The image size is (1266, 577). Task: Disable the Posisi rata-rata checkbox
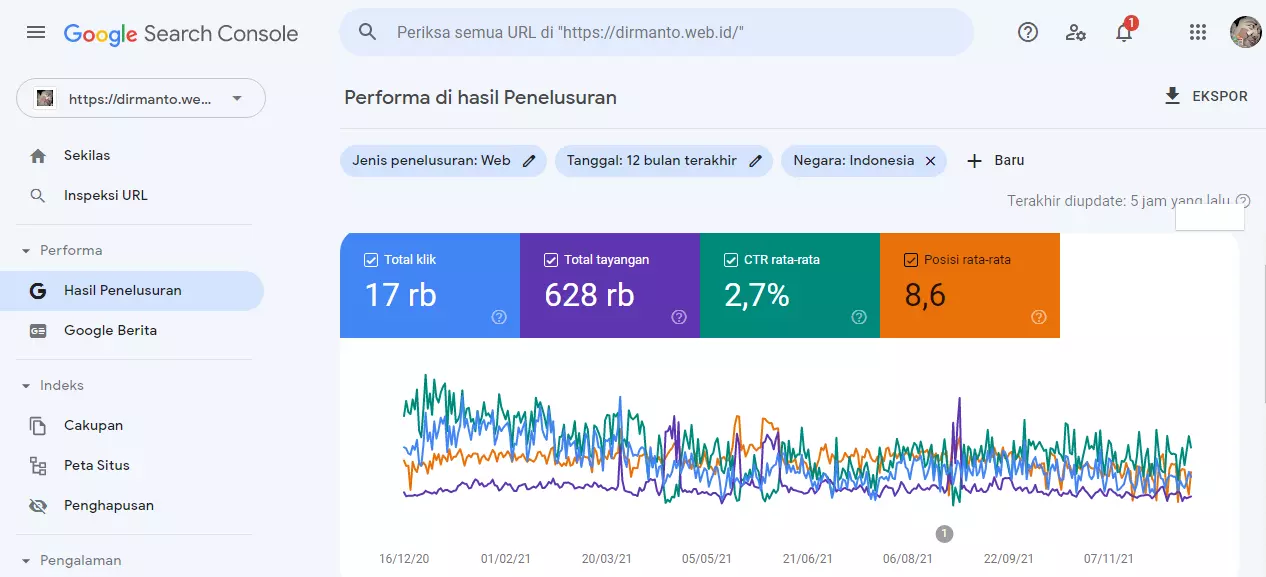coord(911,260)
